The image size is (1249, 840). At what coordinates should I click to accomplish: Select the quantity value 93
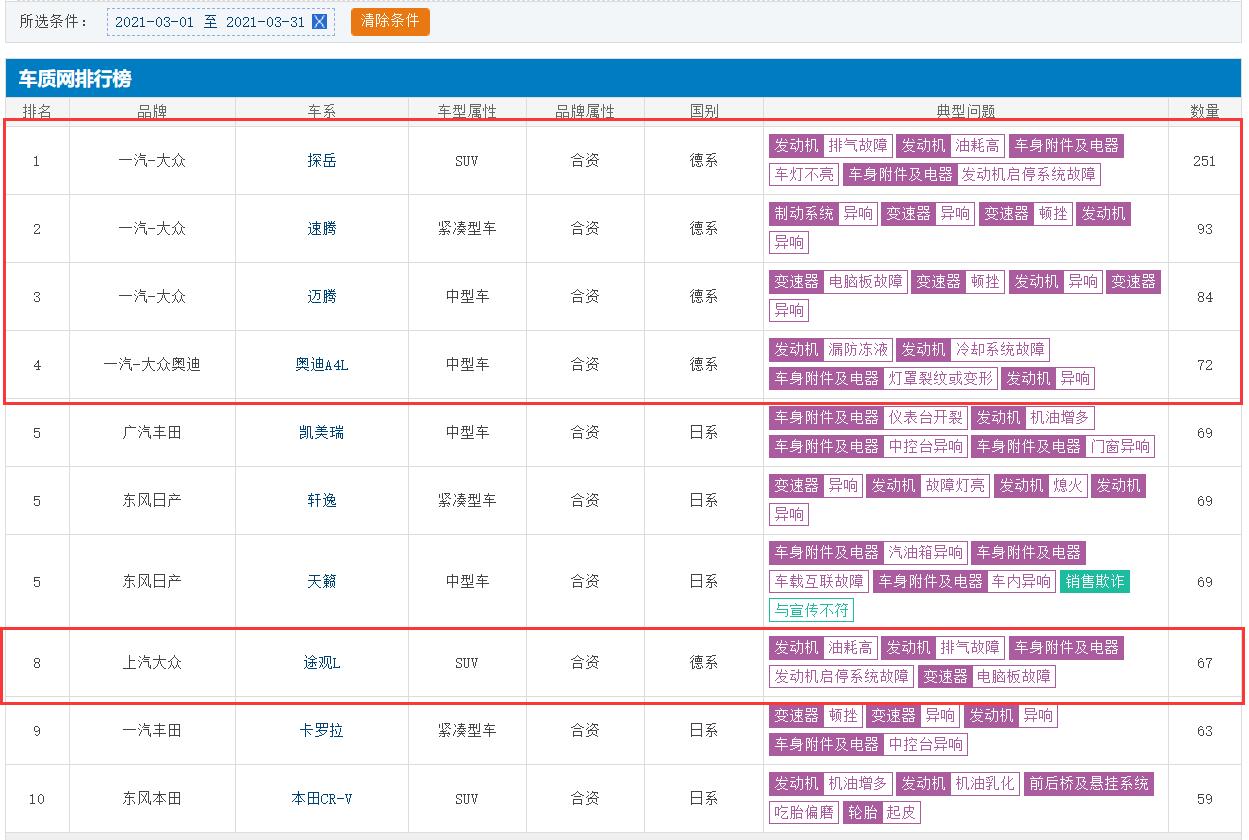pos(1204,229)
